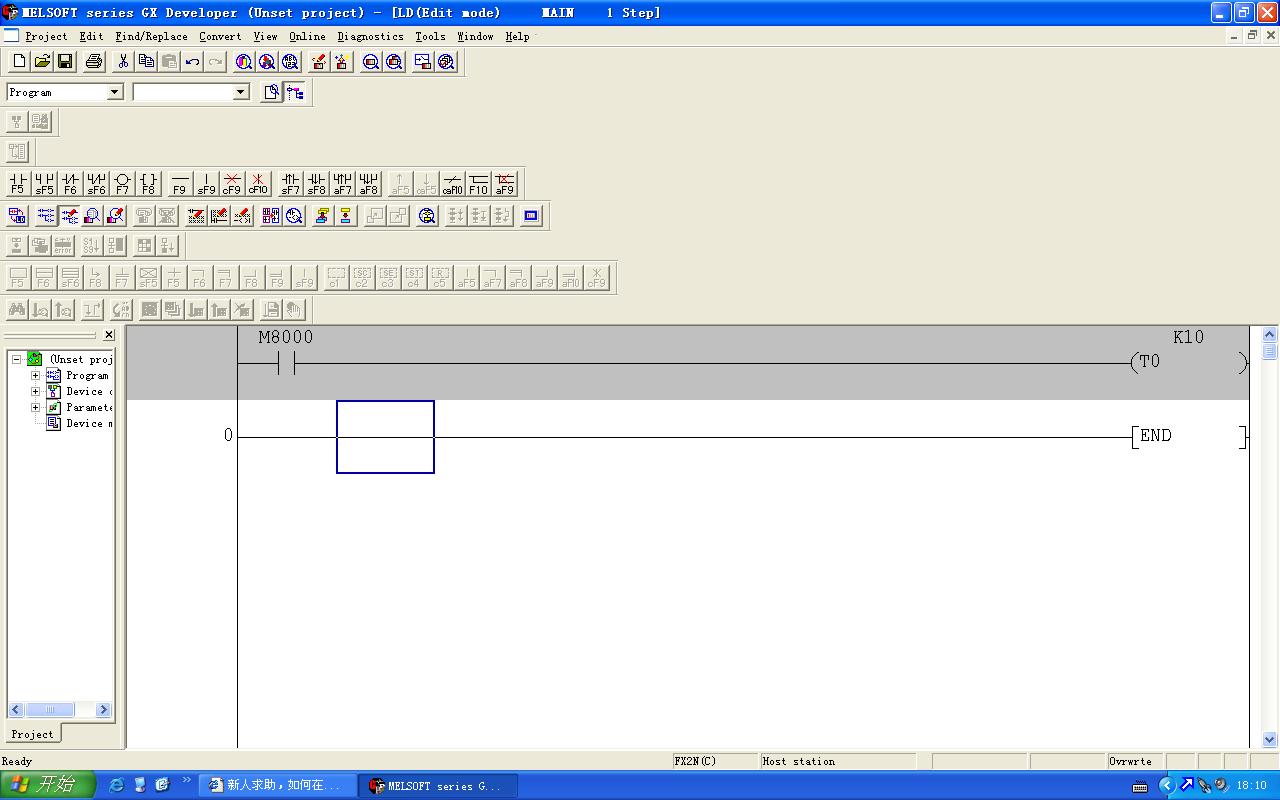Screen dimensions: 1280x800
Task: Open the Program dropdown list
Action: [x=114, y=92]
